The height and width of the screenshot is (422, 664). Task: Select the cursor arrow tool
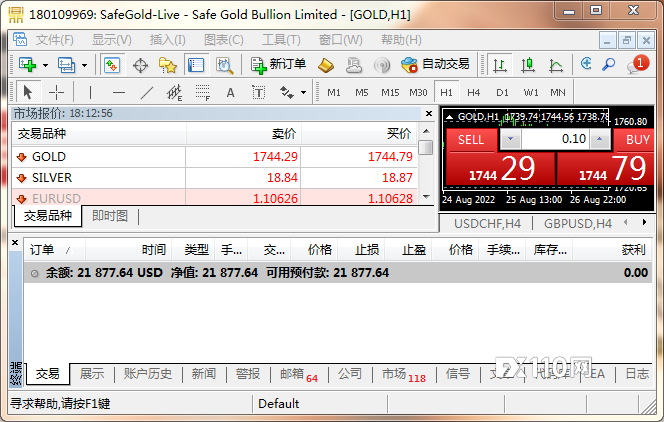click(28, 92)
